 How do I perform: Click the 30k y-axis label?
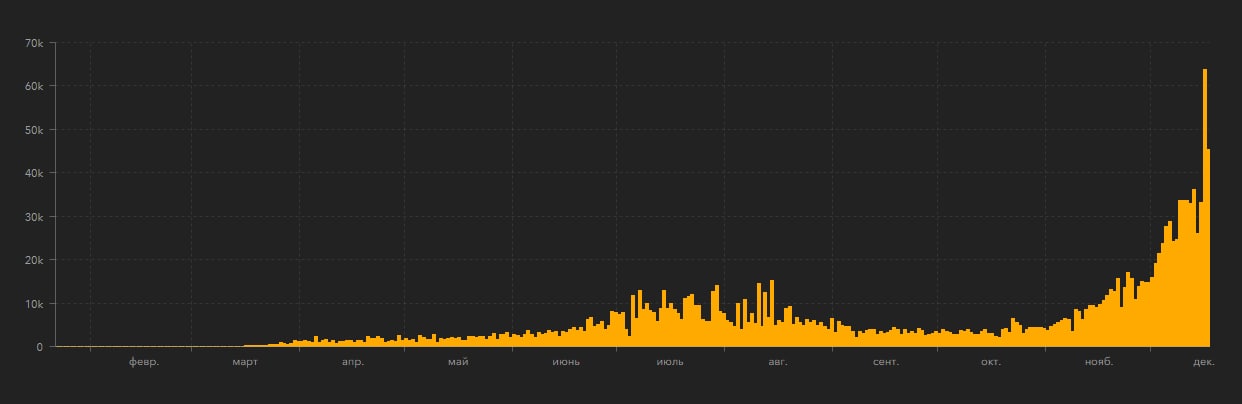coord(33,217)
